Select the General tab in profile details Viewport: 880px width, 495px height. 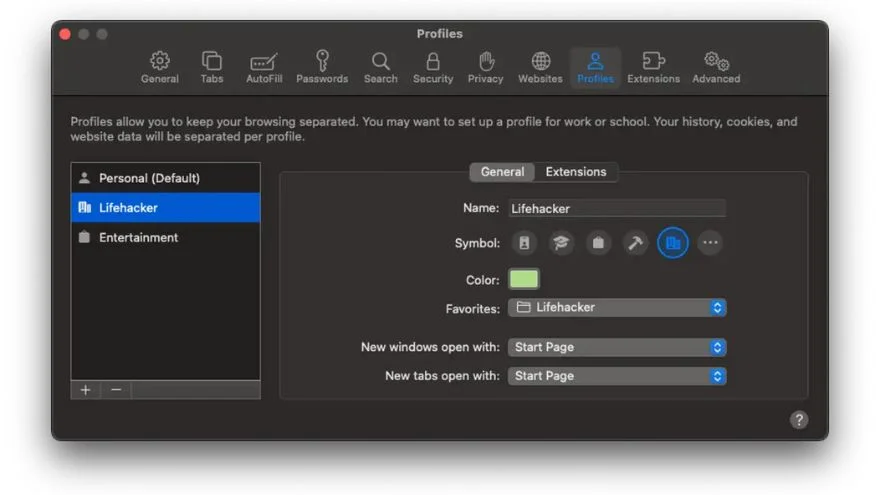[x=502, y=172]
